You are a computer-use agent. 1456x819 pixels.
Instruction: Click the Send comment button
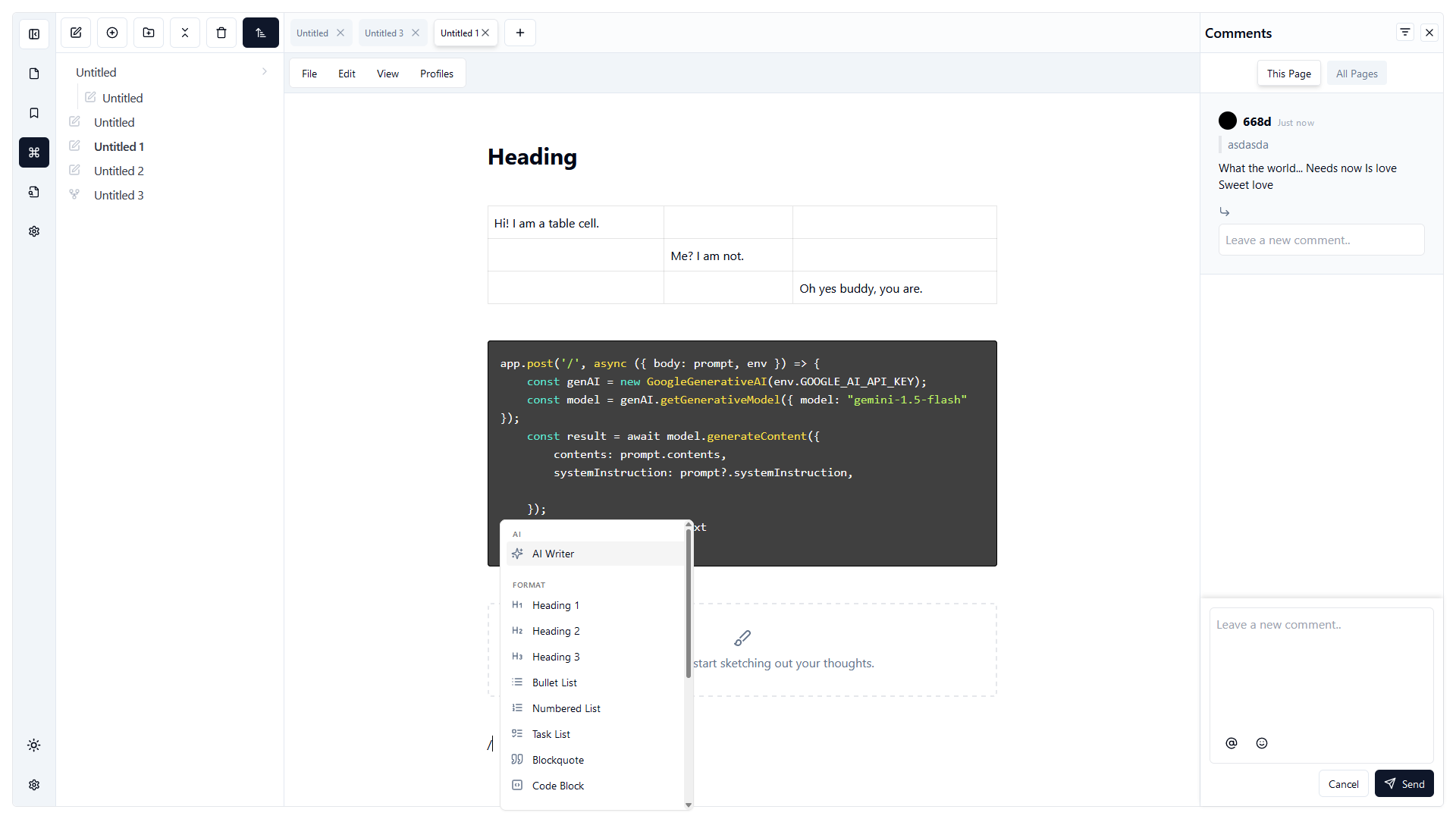click(x=1404, y=784)
